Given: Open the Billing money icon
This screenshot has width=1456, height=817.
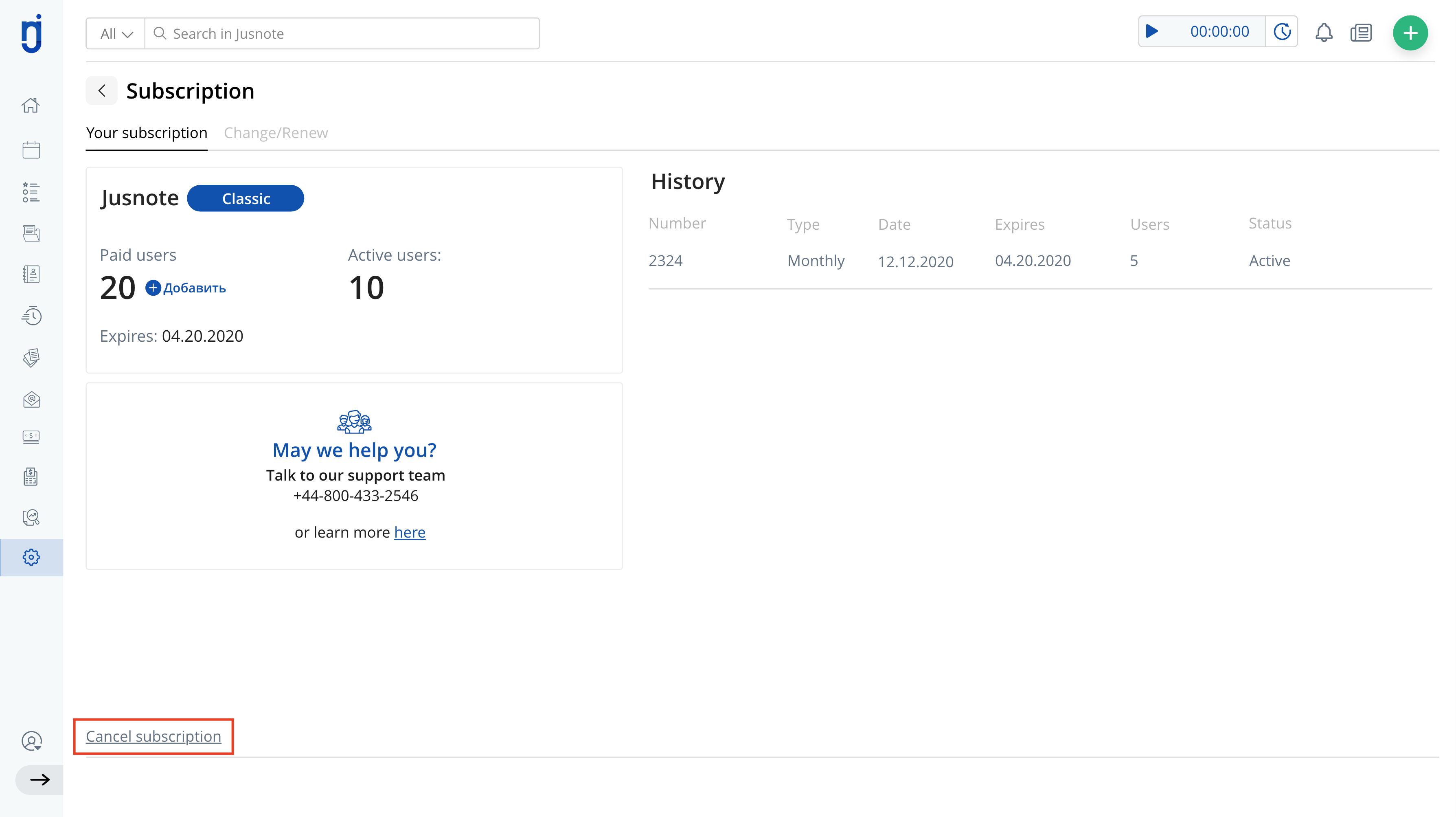Looking at the screenshot, I should 31,437.
